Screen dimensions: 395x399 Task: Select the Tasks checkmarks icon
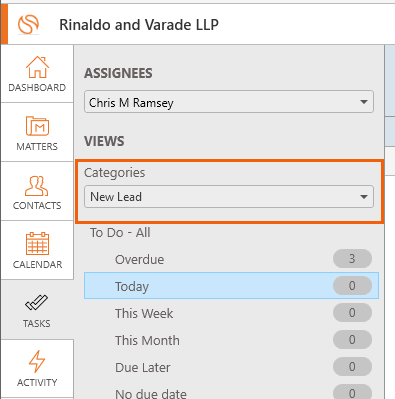pos(37,302)
